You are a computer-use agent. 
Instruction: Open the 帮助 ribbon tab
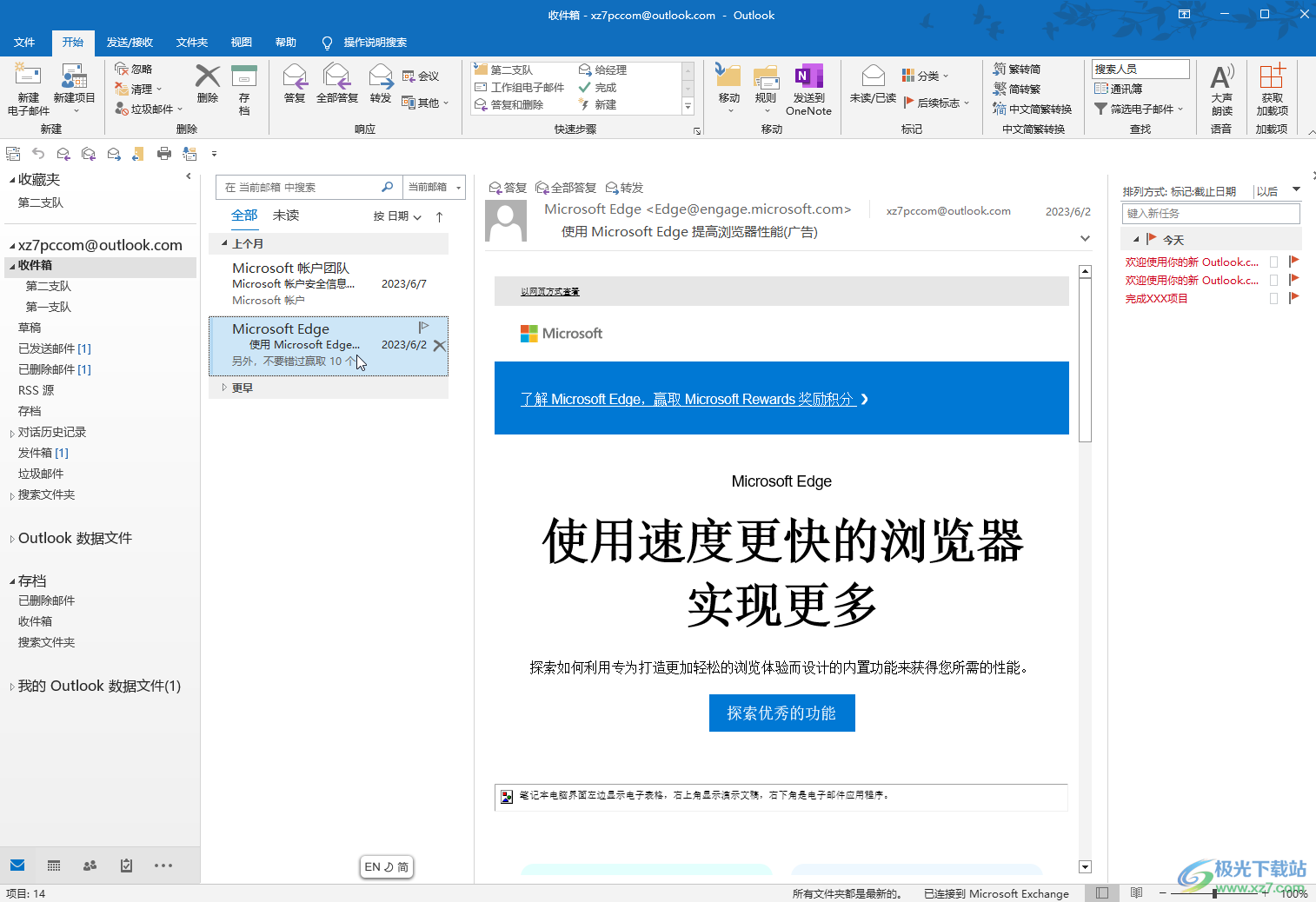pos(286,42)
